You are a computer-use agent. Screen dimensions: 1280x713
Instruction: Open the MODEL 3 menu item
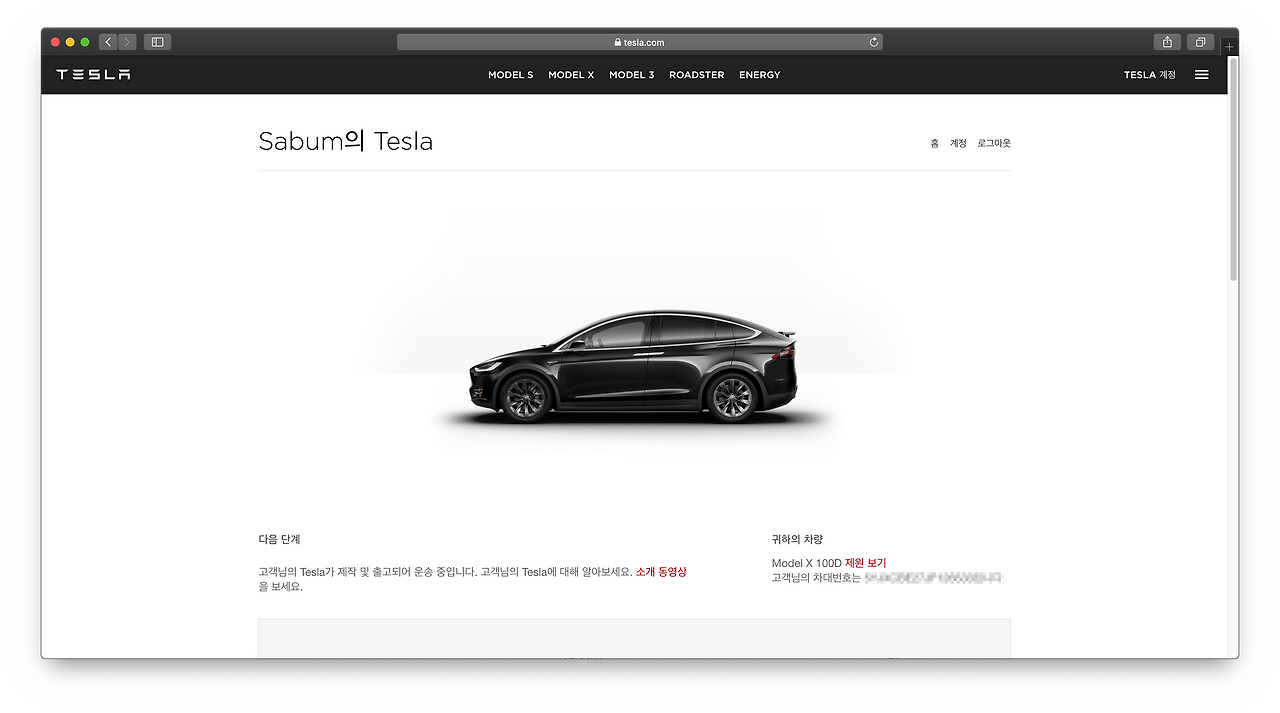(x=632, y=75)
